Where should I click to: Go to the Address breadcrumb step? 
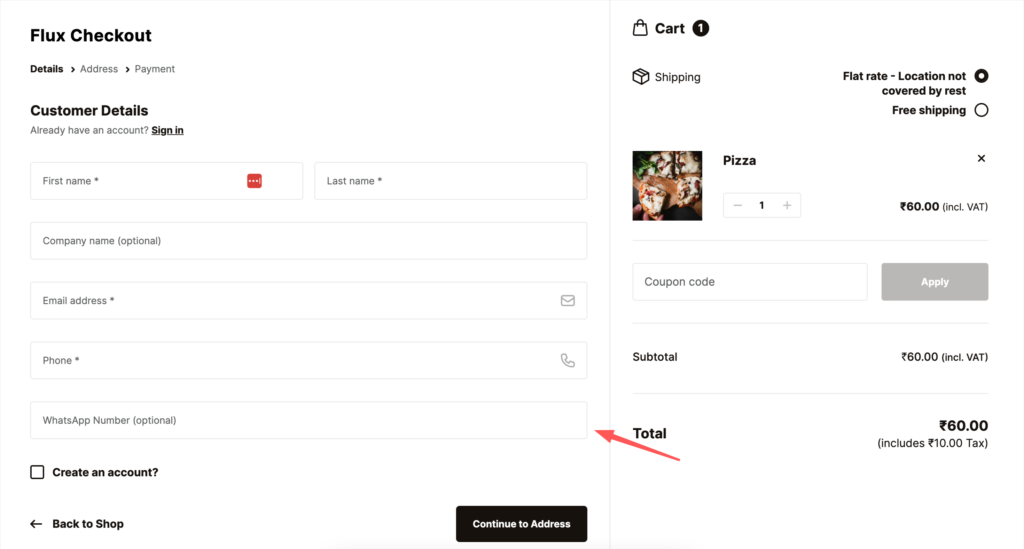[x=99, y=69]
